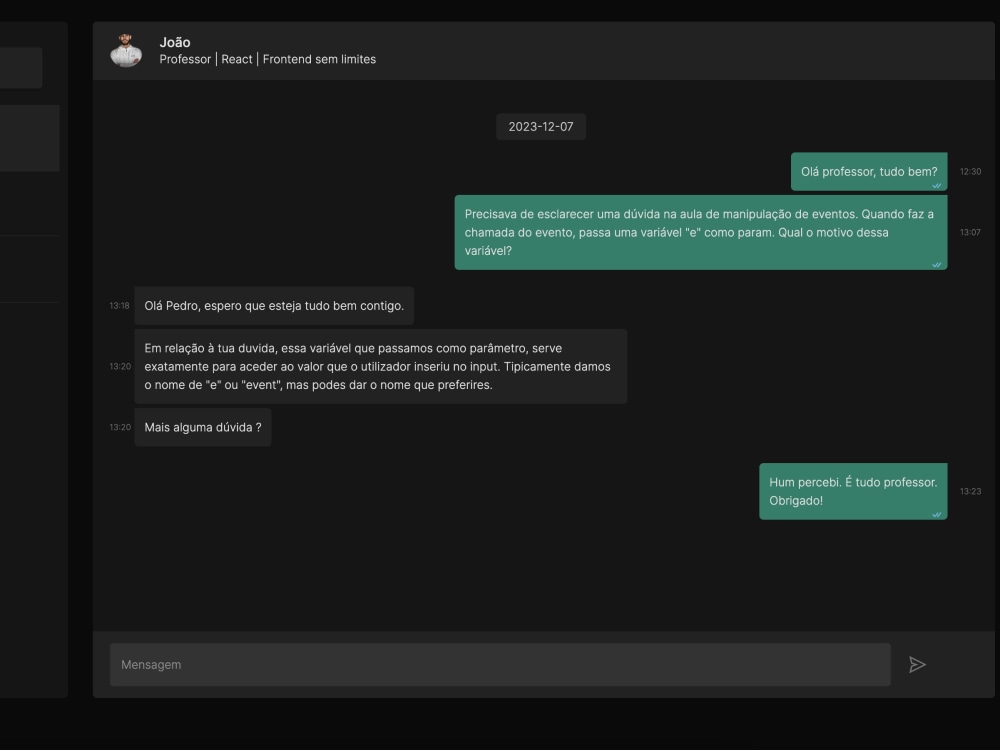The height and width of the screenshot is (750, 1000).
Task: Click 'Frontend sem limites' in the header subtitle
Action: pyautogui.click(x=319, y=59)
